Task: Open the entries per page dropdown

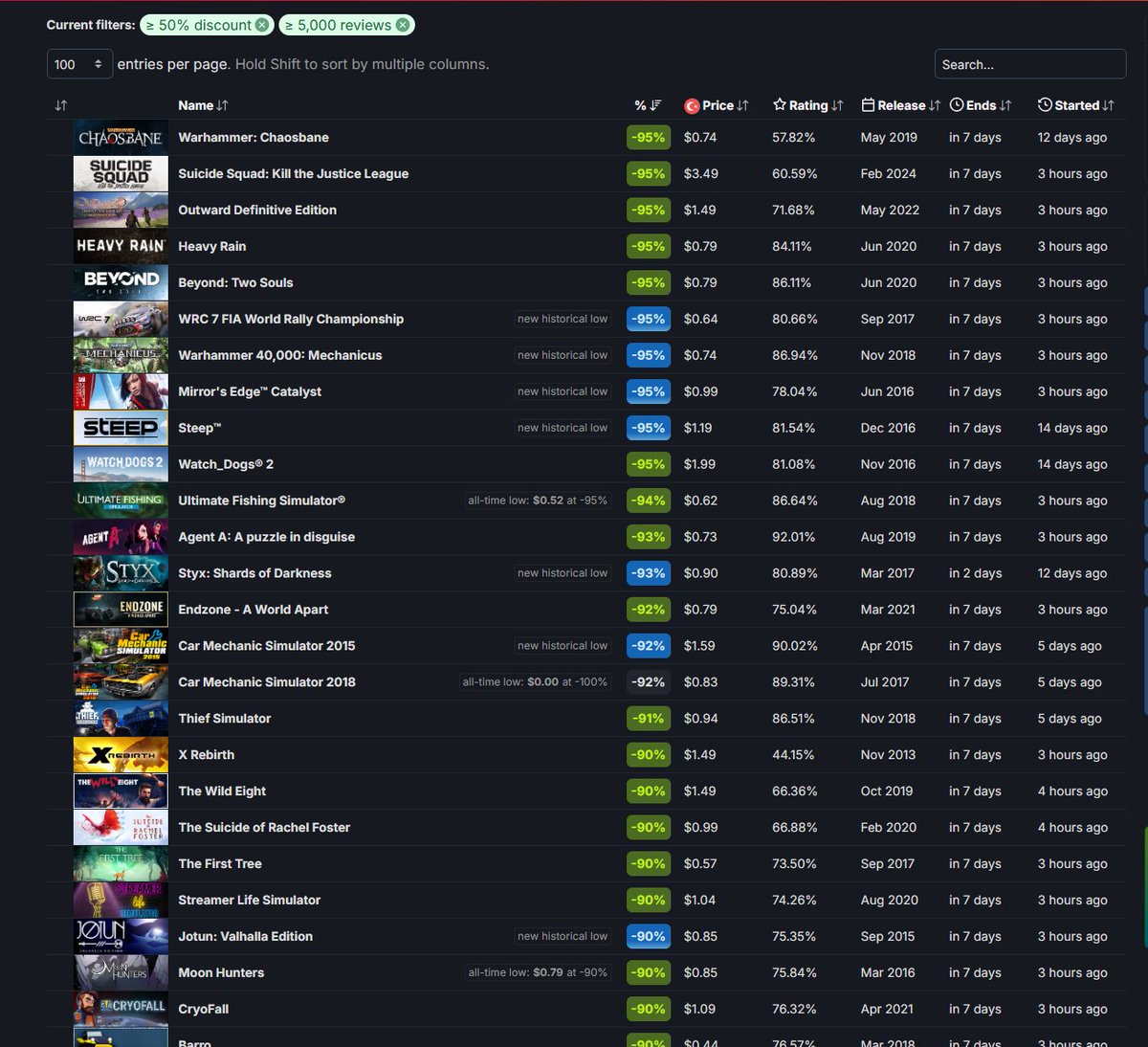Action: [x=79, y=64]
